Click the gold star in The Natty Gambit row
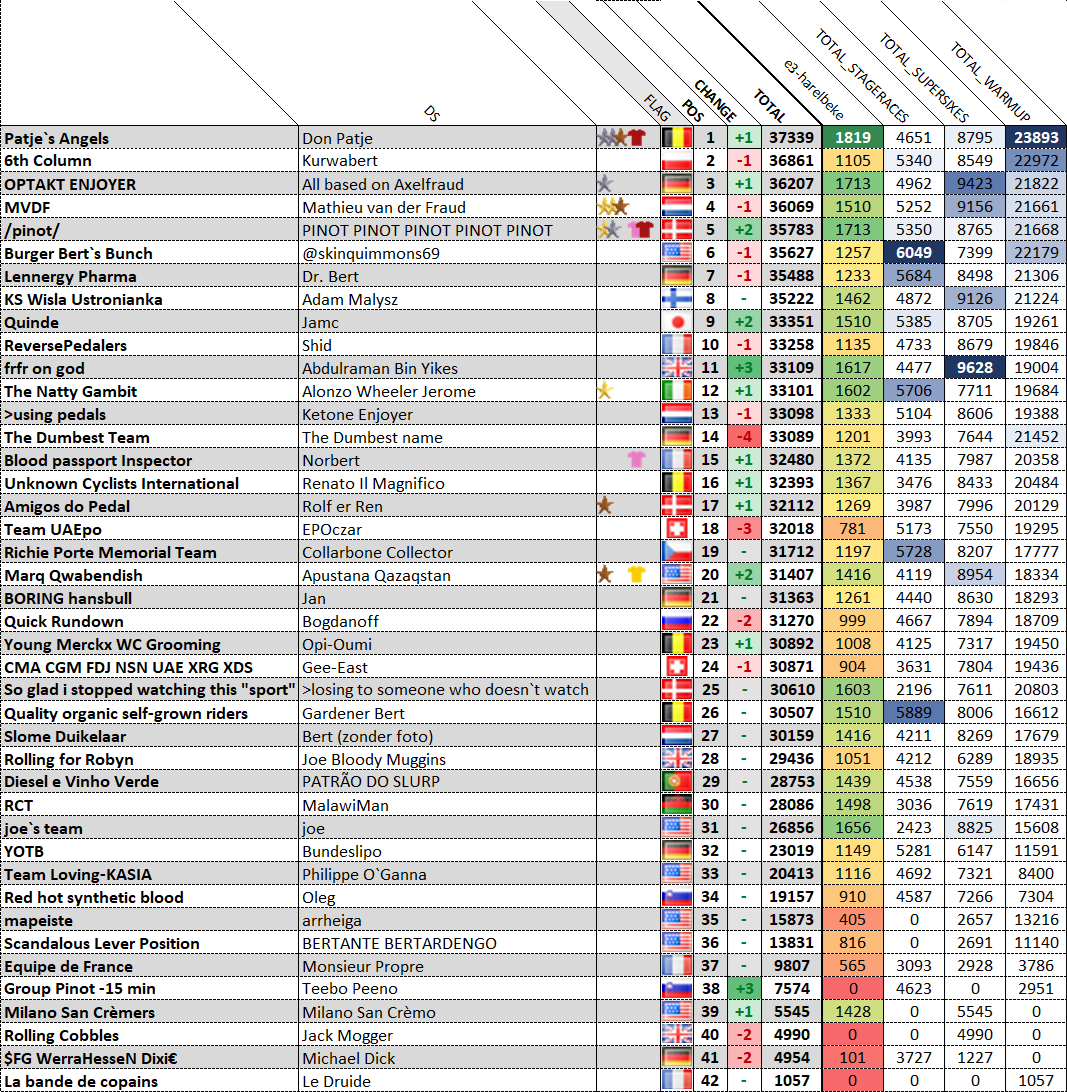This screenshot has width=1067, height=1092. pyautogui.click(x=605, y=390)
